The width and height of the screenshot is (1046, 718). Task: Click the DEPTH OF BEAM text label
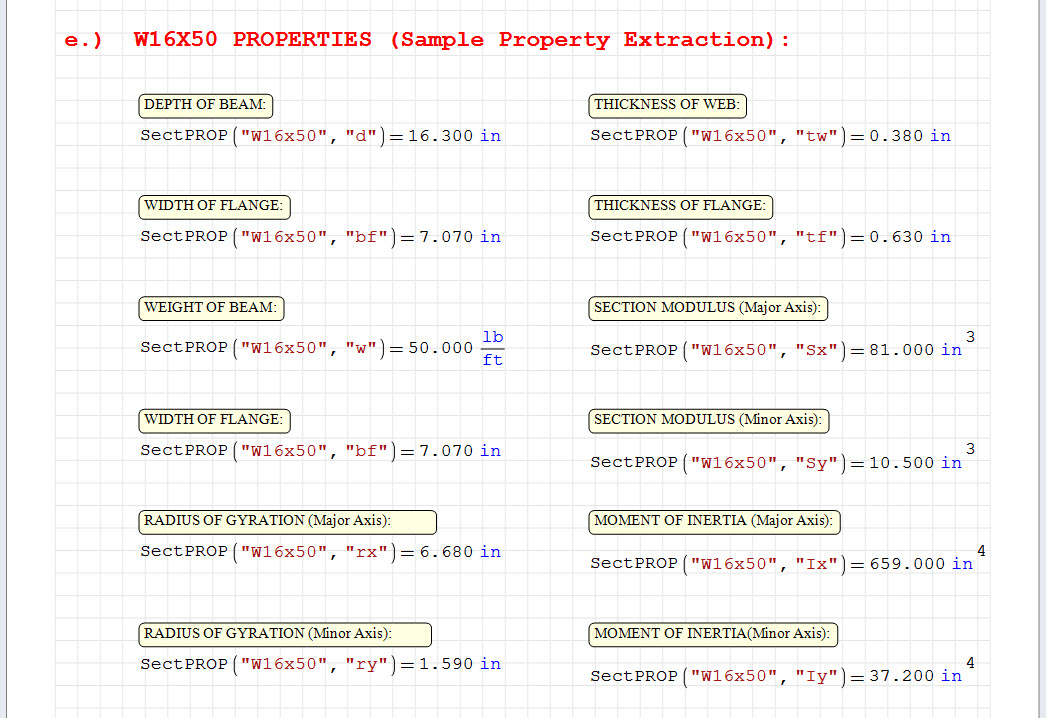[205, 105]
